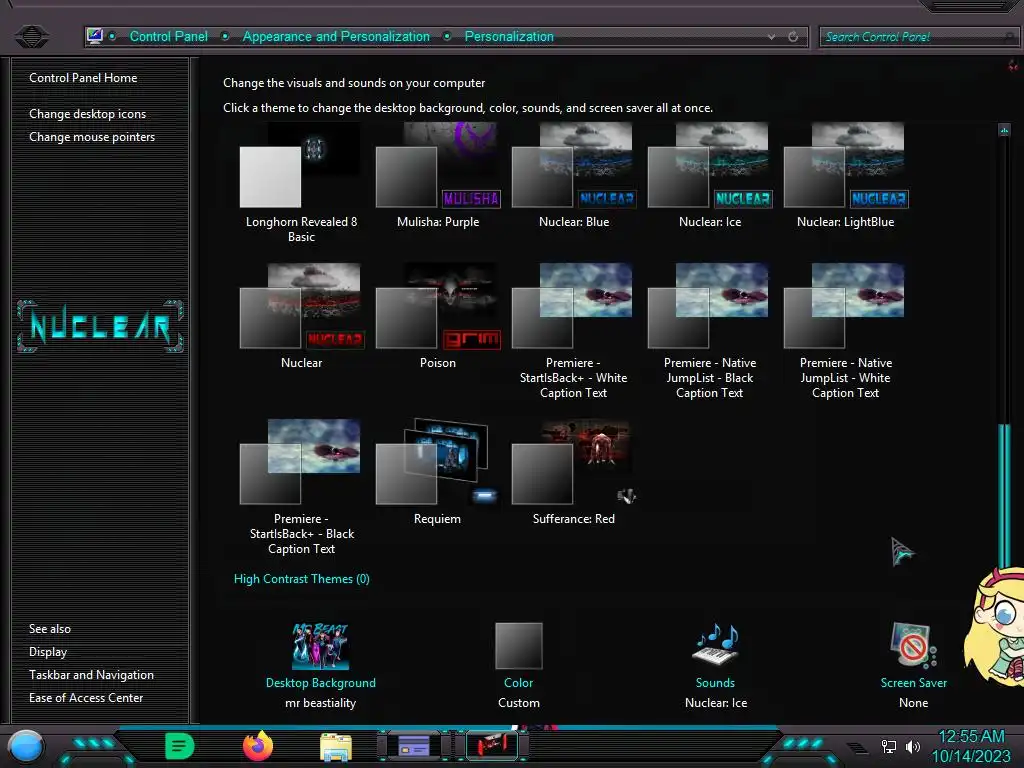The height and width of the screenshot is (768, 1024).
Task: Click the address bar monitor icon
Action: click(x=95, y=36)
